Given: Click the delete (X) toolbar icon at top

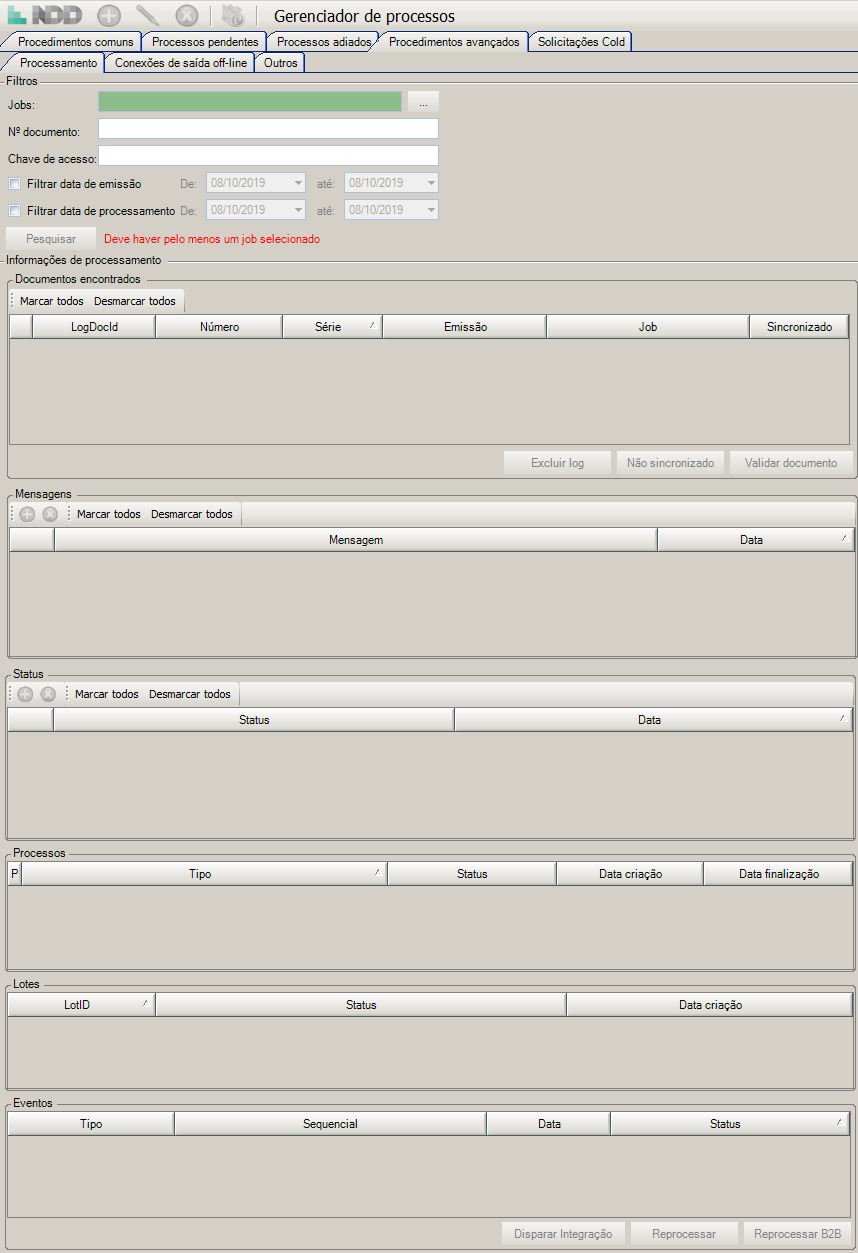Looking at the screenshot, I should (187, 15).
